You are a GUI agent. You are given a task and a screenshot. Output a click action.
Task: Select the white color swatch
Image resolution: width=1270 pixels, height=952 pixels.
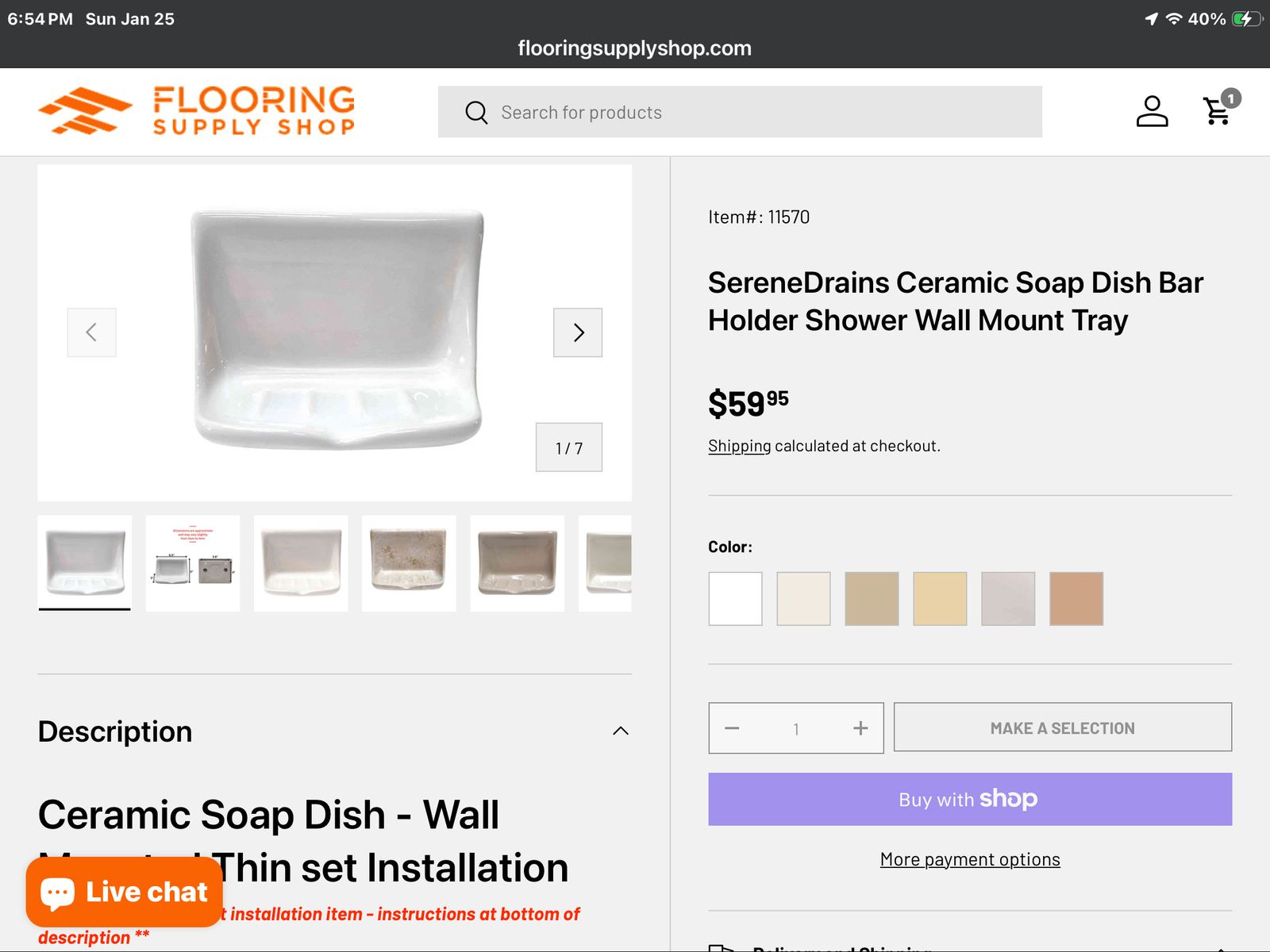735,599
